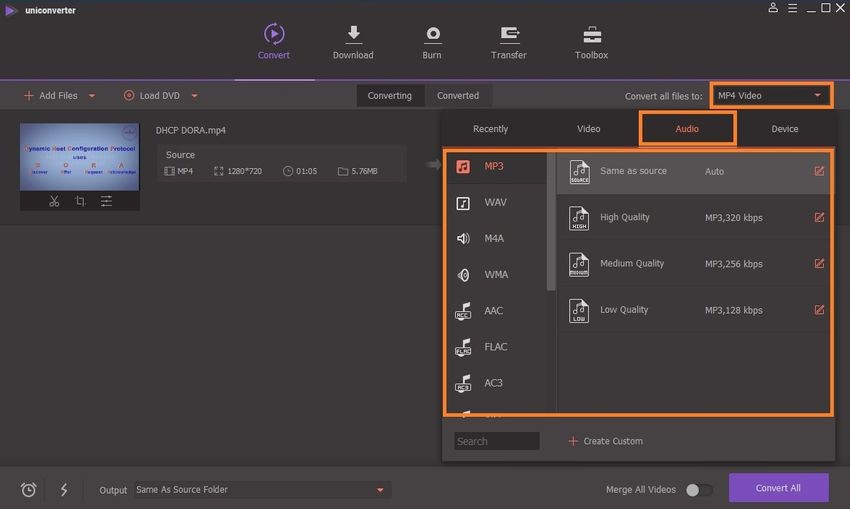Switch to the Converted tab
The width and height of the screenshot is (850, 509).
(x=458, y=95)
